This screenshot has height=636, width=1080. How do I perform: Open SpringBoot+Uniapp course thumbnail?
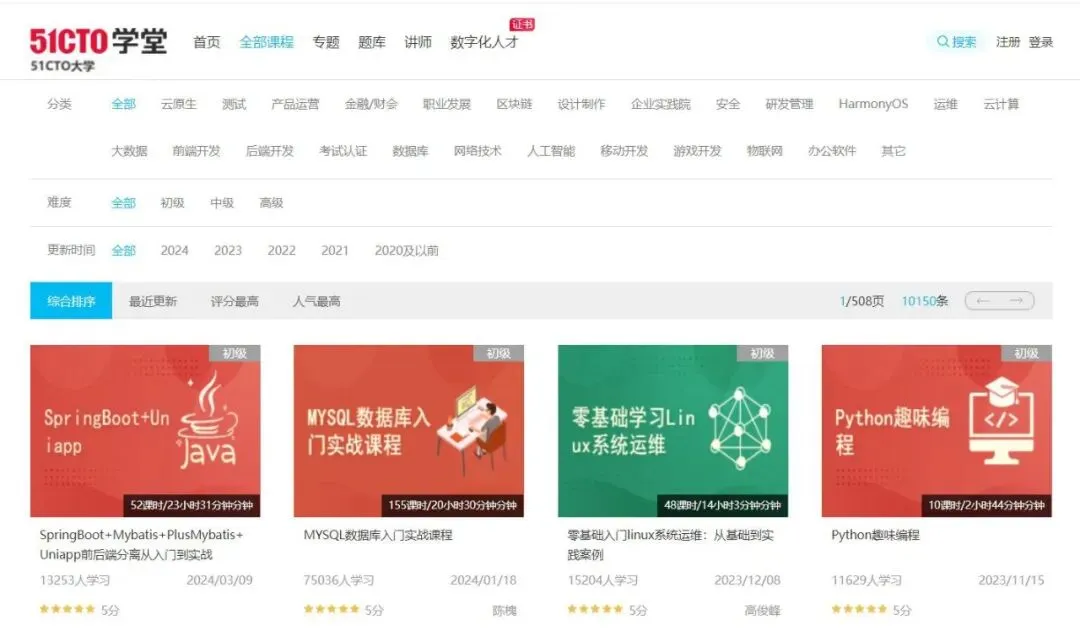tap(145, 431)
